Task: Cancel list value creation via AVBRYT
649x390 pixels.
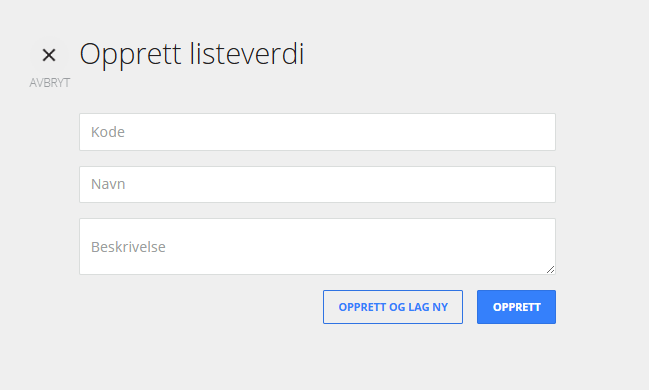Action: click(50, 83)
